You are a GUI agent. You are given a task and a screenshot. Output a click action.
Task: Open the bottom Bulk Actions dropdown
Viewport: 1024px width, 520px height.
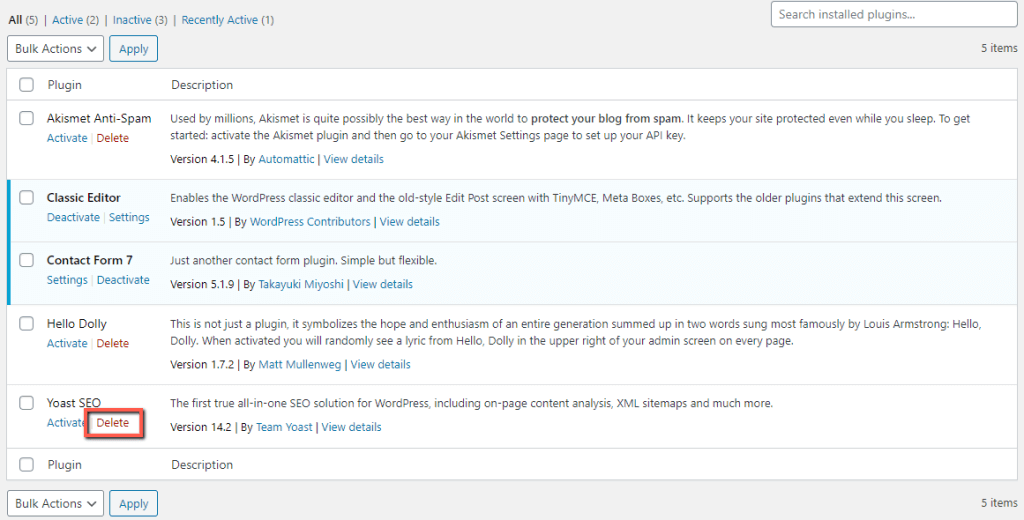click(56, 504)
